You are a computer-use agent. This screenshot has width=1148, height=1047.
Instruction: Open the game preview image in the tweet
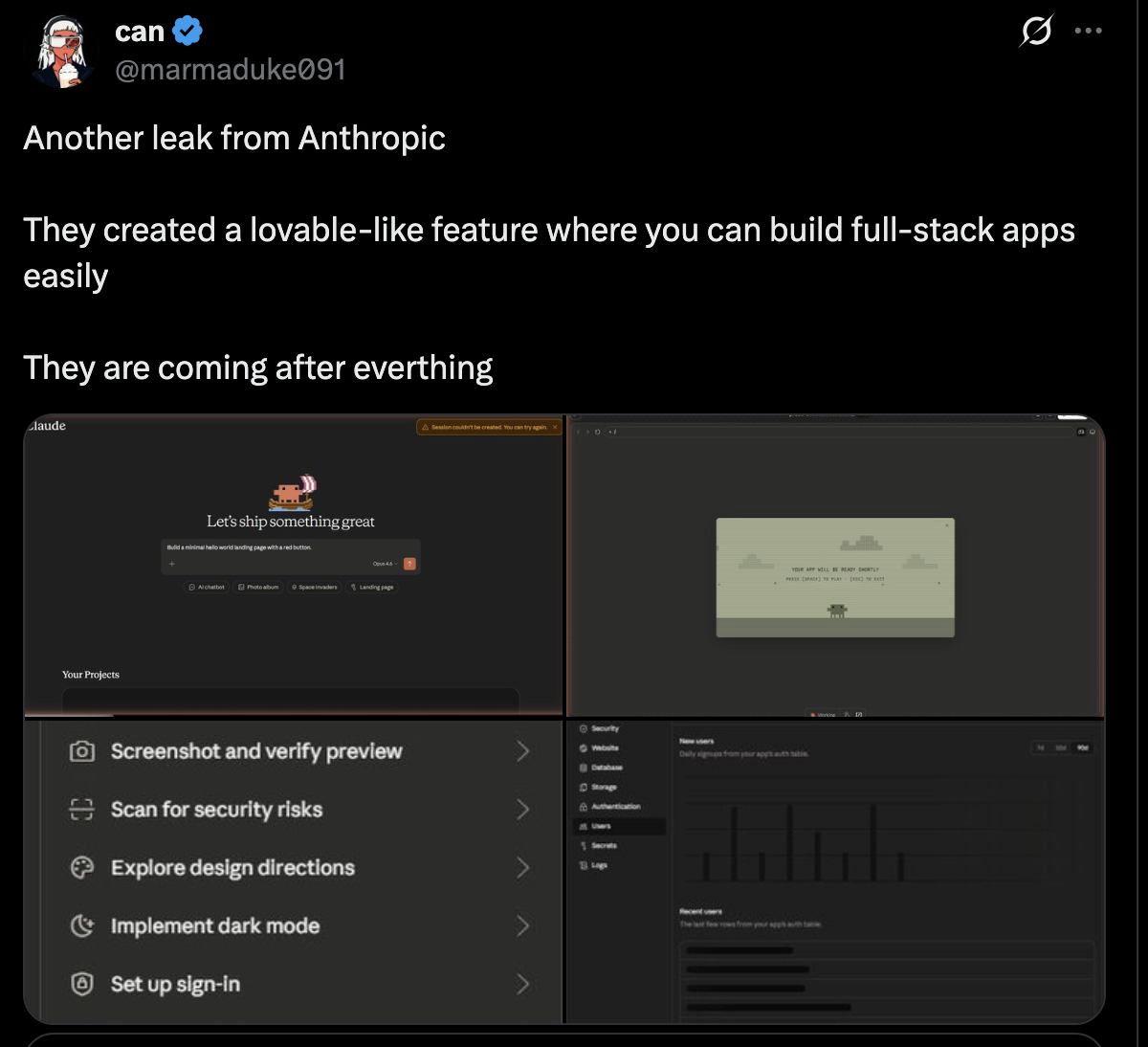coord(835,577)
